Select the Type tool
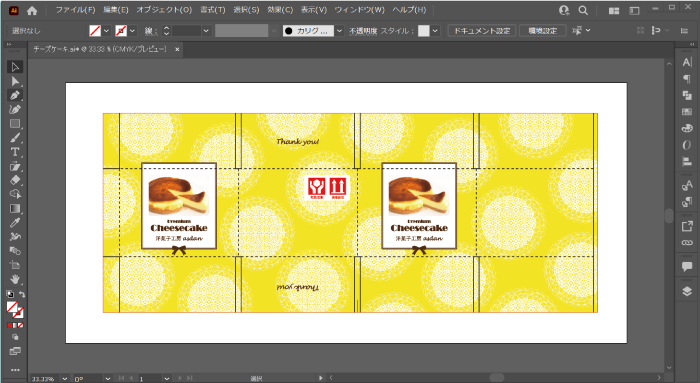This screenshot has height=383, width=700. [15, 152]
